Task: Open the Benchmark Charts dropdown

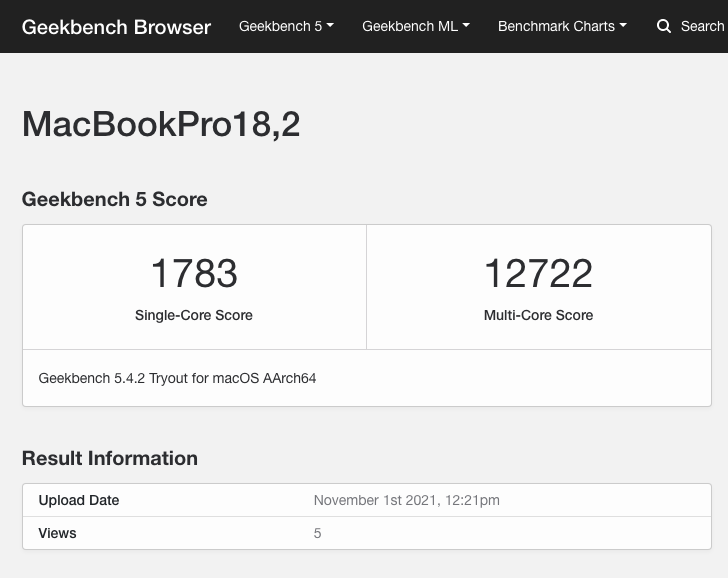Action: point(562,26)
